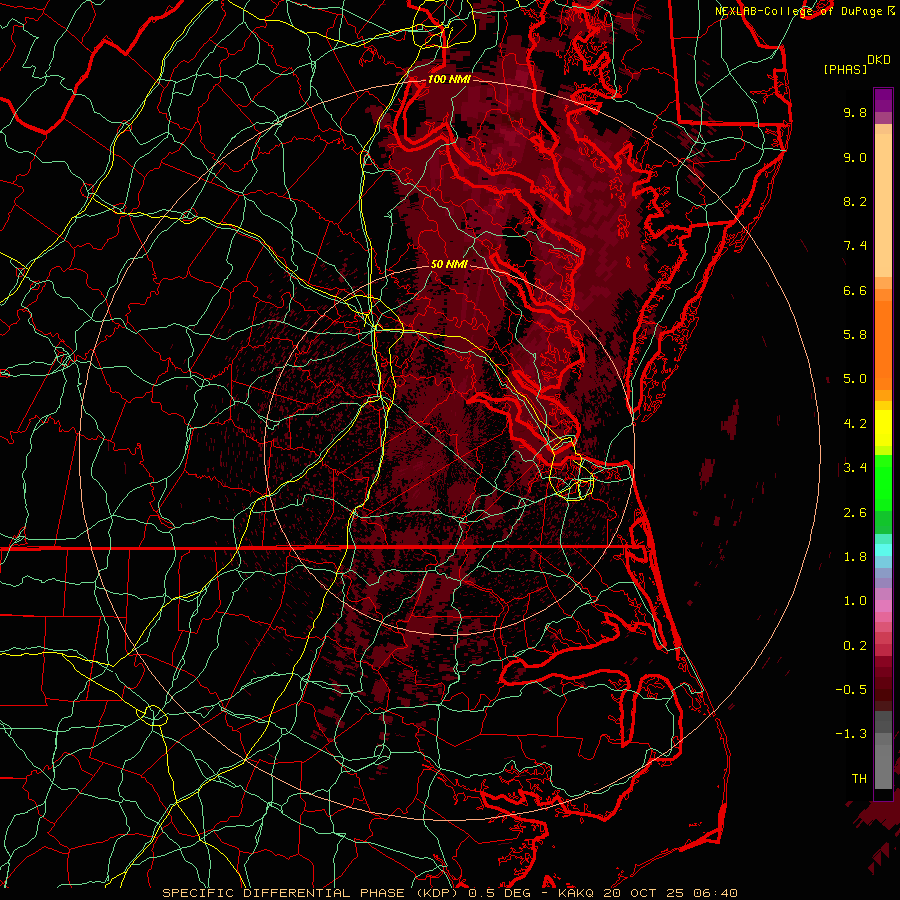Click the "06:40" time in caption
The width and height of the screenshot is (900, 900).
click(714, 893)
